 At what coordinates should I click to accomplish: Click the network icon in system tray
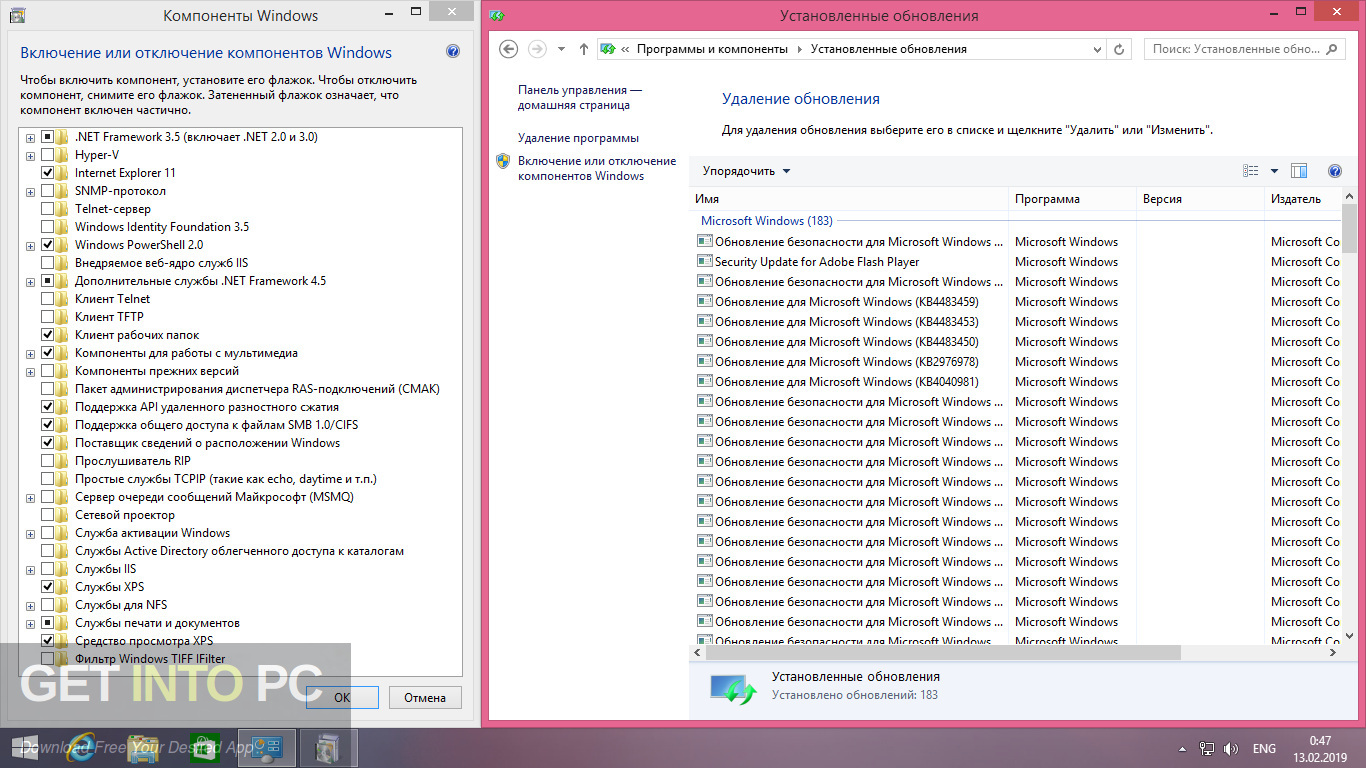(x=1207, y=749)
